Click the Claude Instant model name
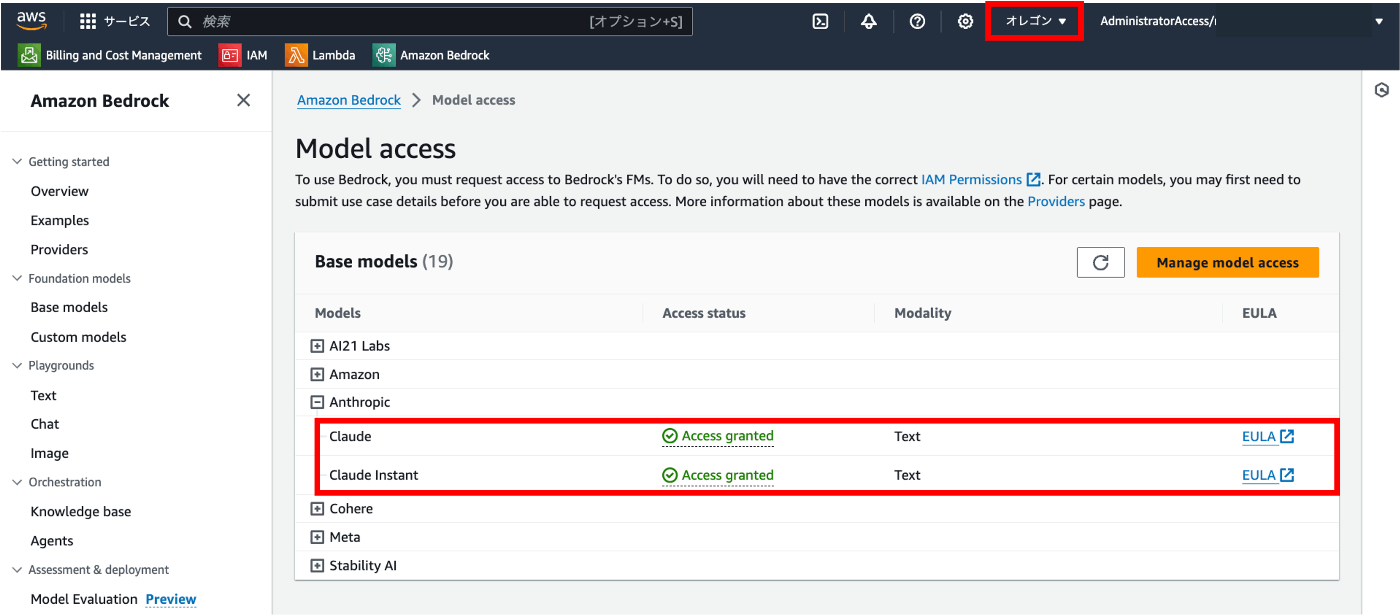This screenshot has width=1400, height=616. 374,475
